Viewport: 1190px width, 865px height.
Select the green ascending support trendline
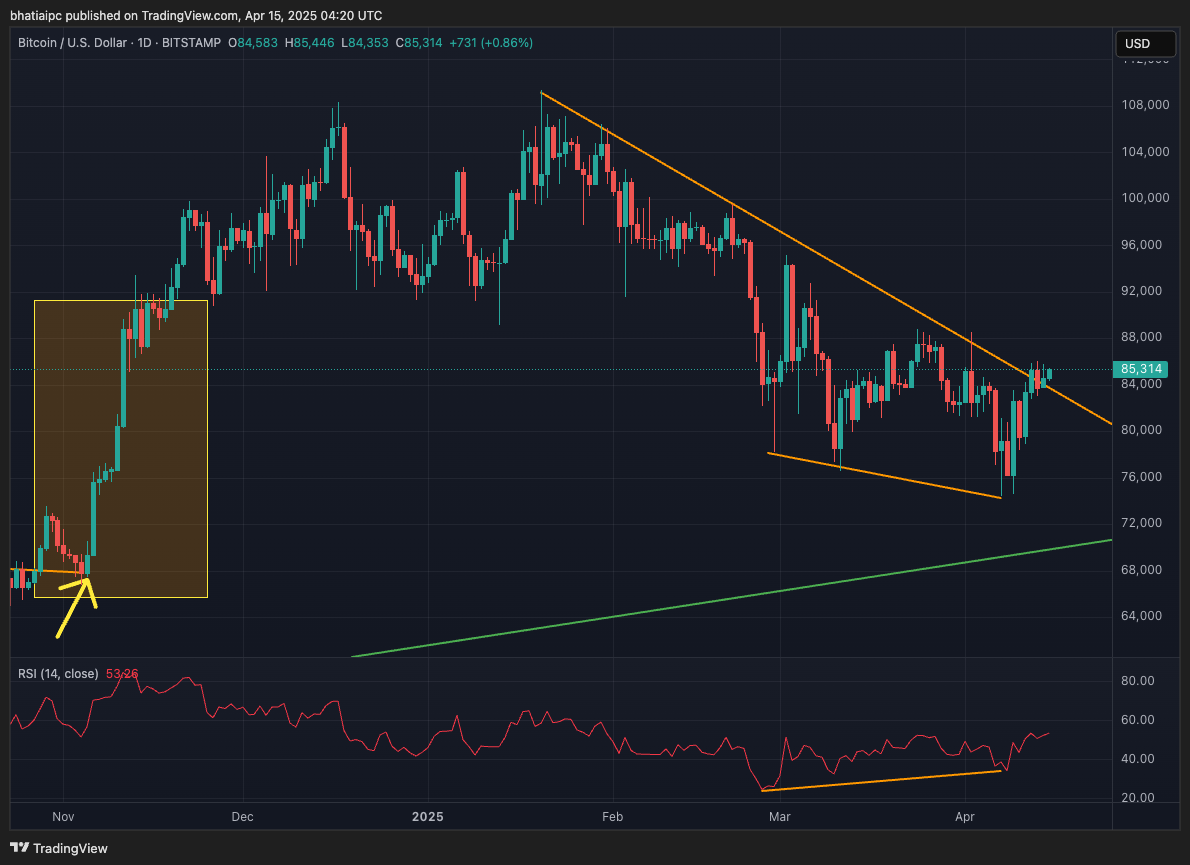pyautogui.click(x=730, y=600)
